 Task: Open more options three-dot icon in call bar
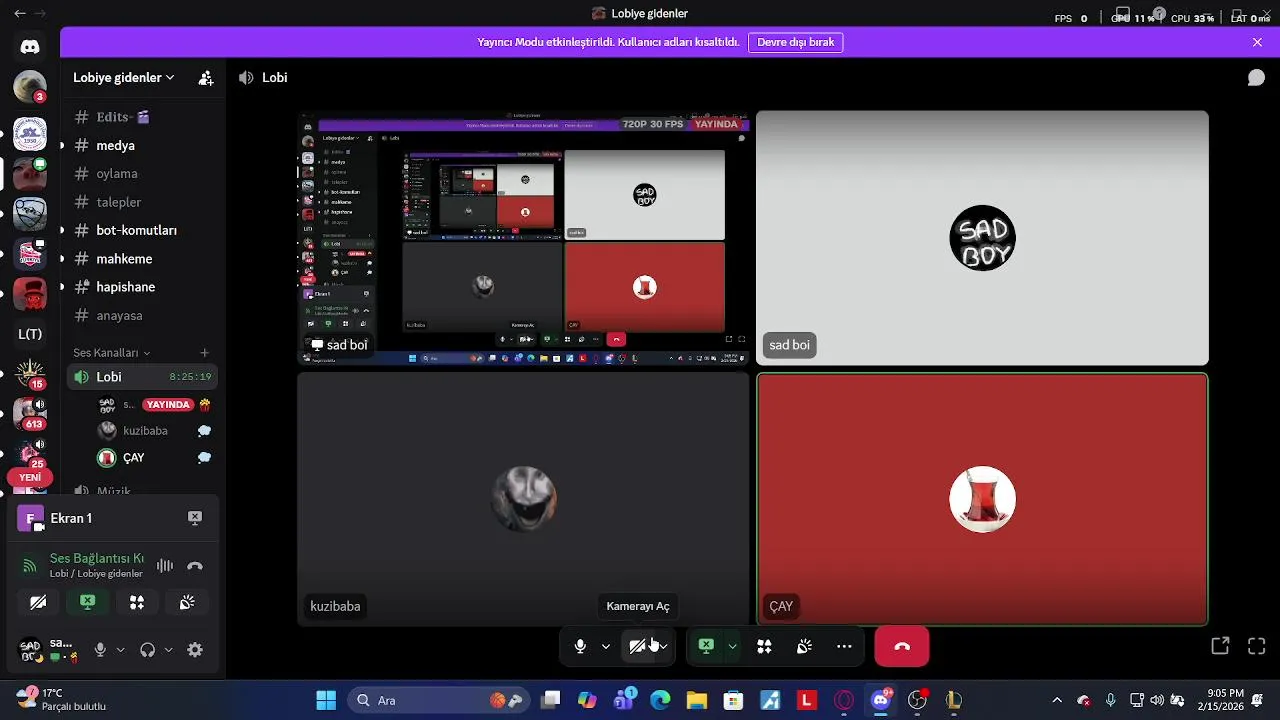(844, 647)
